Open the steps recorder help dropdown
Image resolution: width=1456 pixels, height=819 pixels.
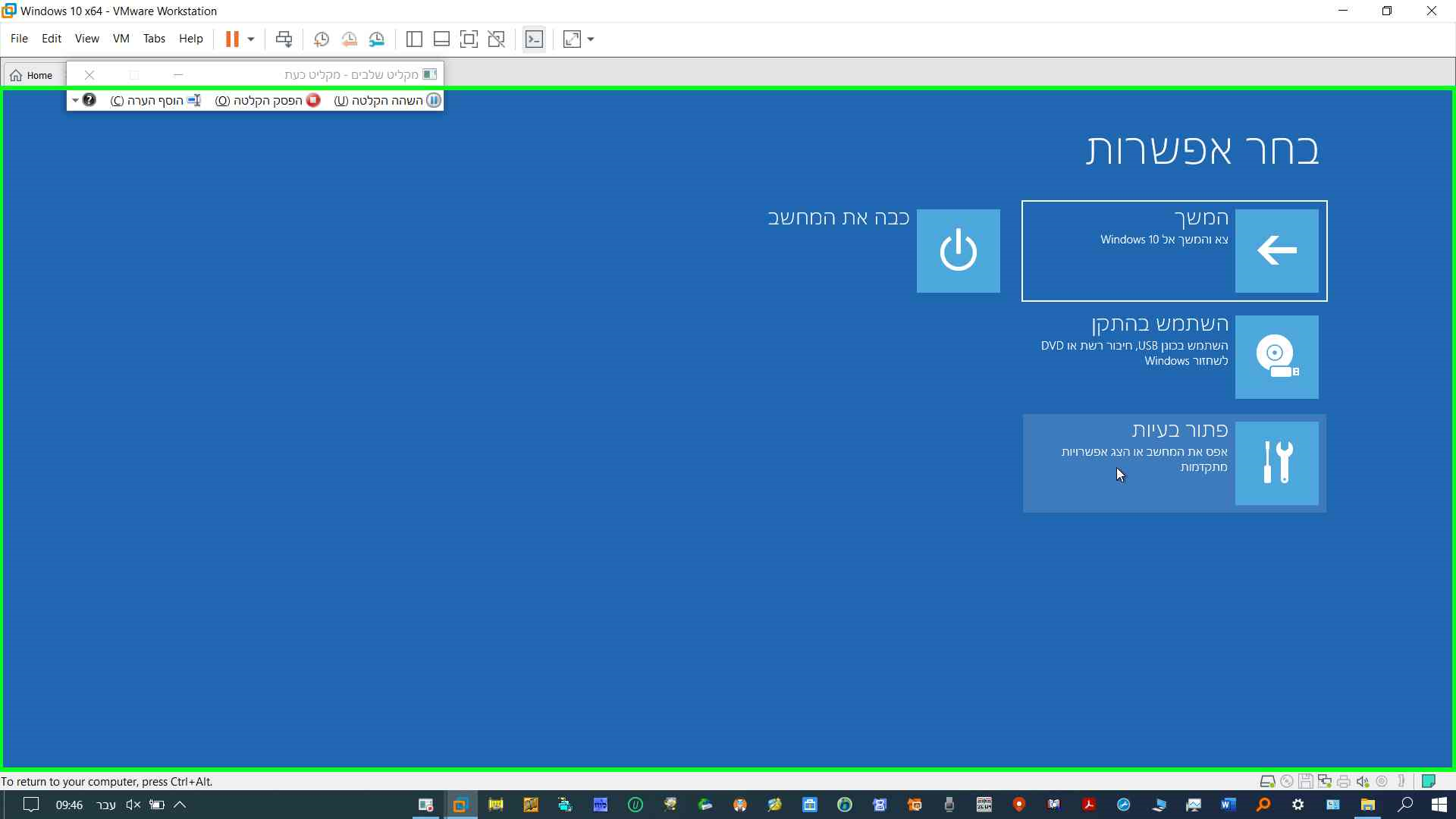tap(75, 100)
